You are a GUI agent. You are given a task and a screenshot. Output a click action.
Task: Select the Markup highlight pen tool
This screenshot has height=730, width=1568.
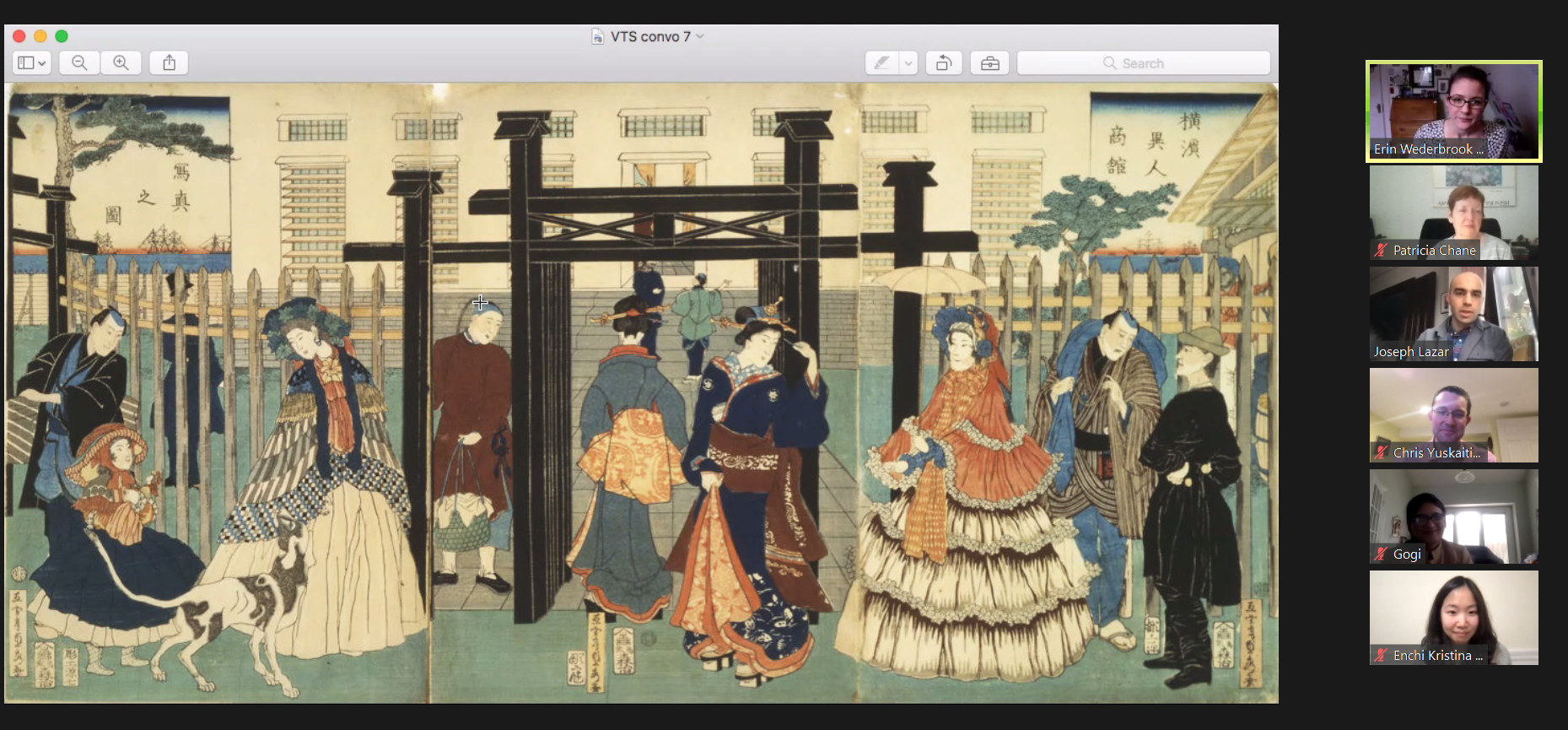pyautogui.click(x=881, y=62)
